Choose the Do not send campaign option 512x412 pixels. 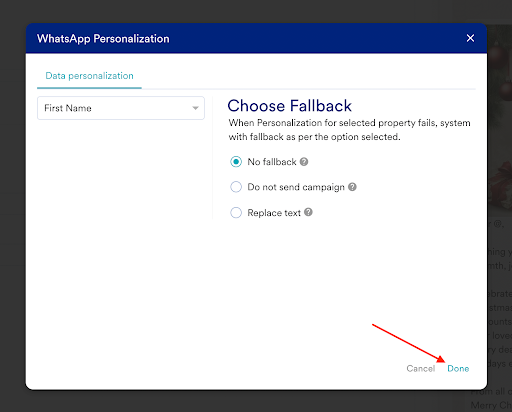[x=236, y=187]
